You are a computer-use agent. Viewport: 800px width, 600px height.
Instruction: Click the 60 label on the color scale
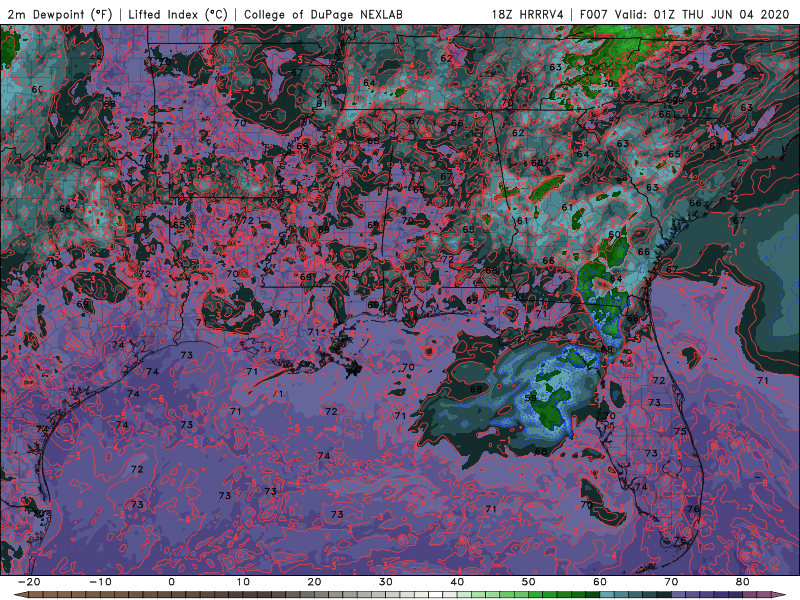pyautogui.click(x=600, y=582)
